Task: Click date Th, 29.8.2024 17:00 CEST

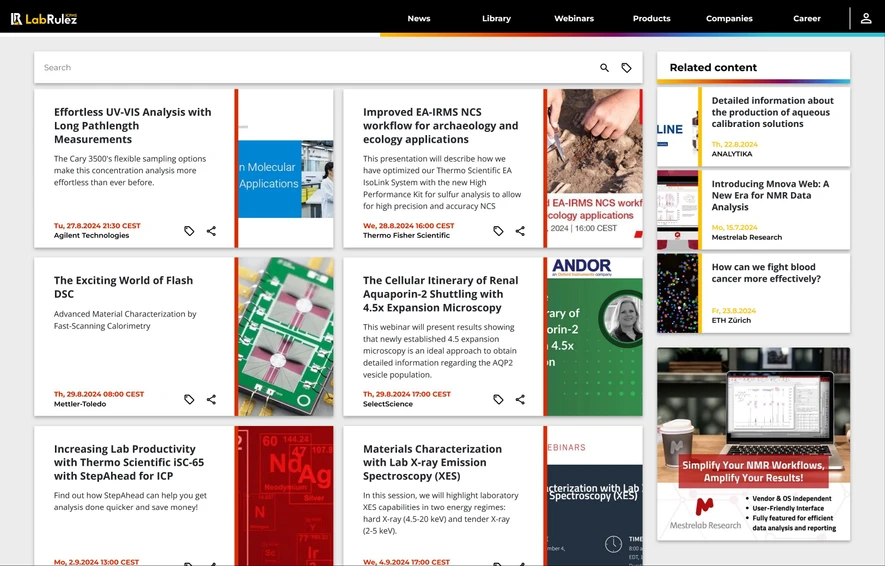Action: pyautogui.click(x=407, y=394)
